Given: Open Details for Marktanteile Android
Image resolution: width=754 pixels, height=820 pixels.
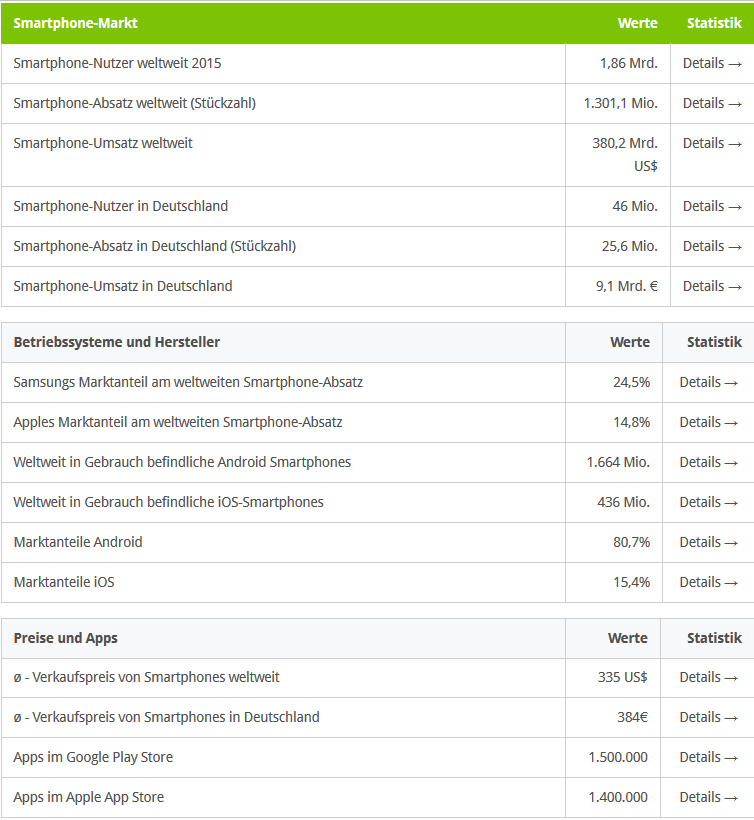Looking at the screenshot, I should click(709, 542).
